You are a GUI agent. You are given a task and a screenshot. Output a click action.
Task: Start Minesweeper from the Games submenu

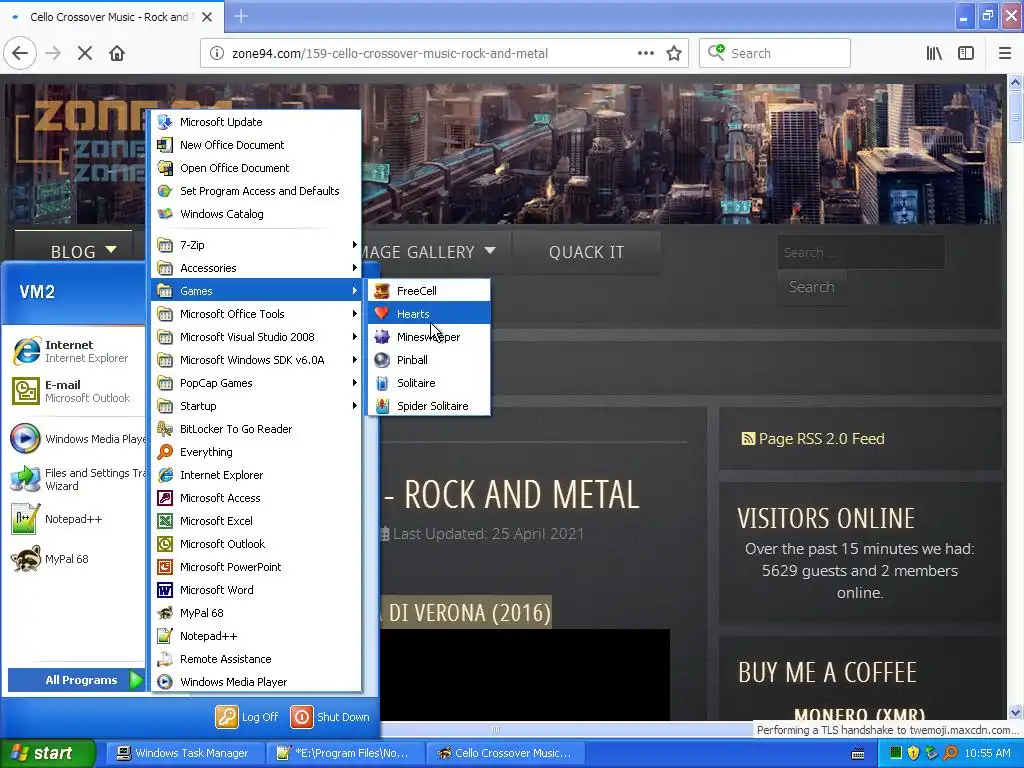pyautogui.click(x=429, y=337)
